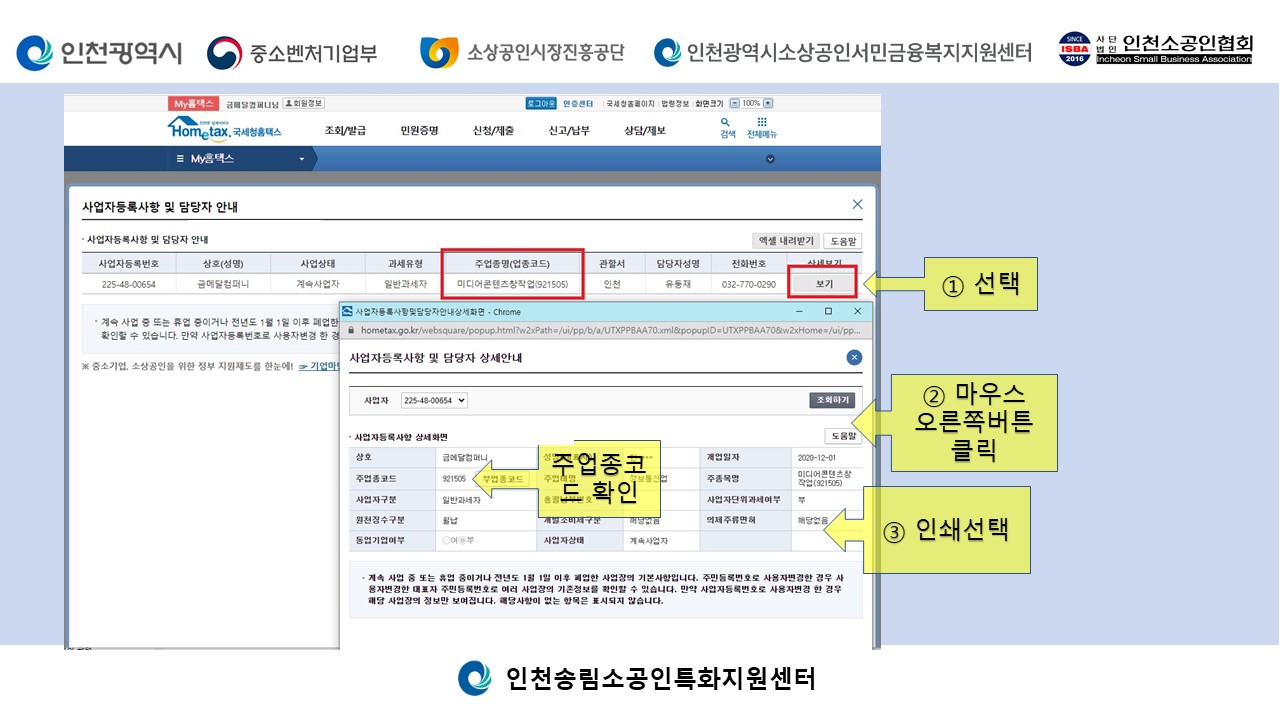Open the 민원증명 menu
The image size is (1280, 720).
419,130
